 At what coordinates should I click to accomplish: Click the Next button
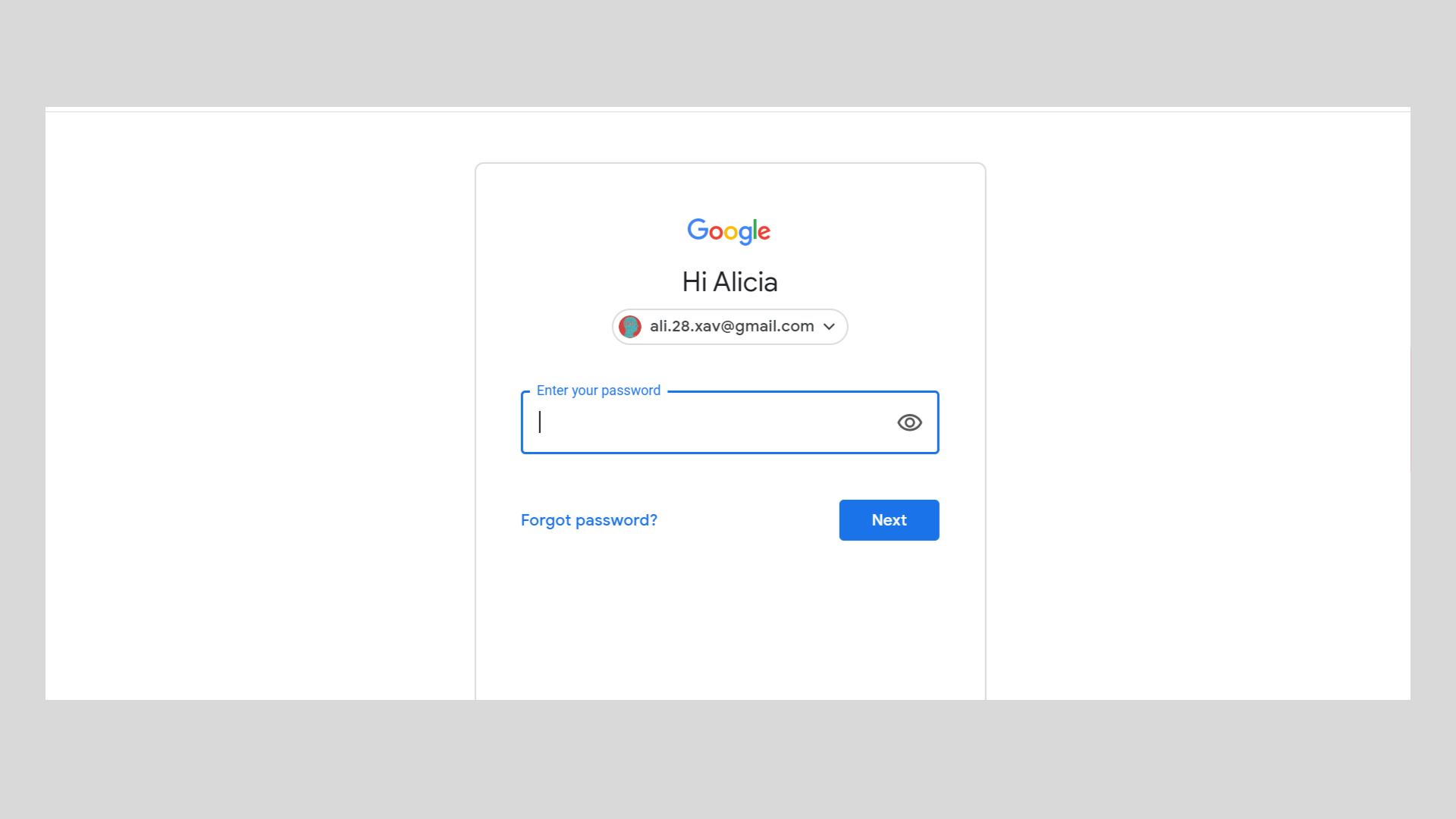pos(889,520)
